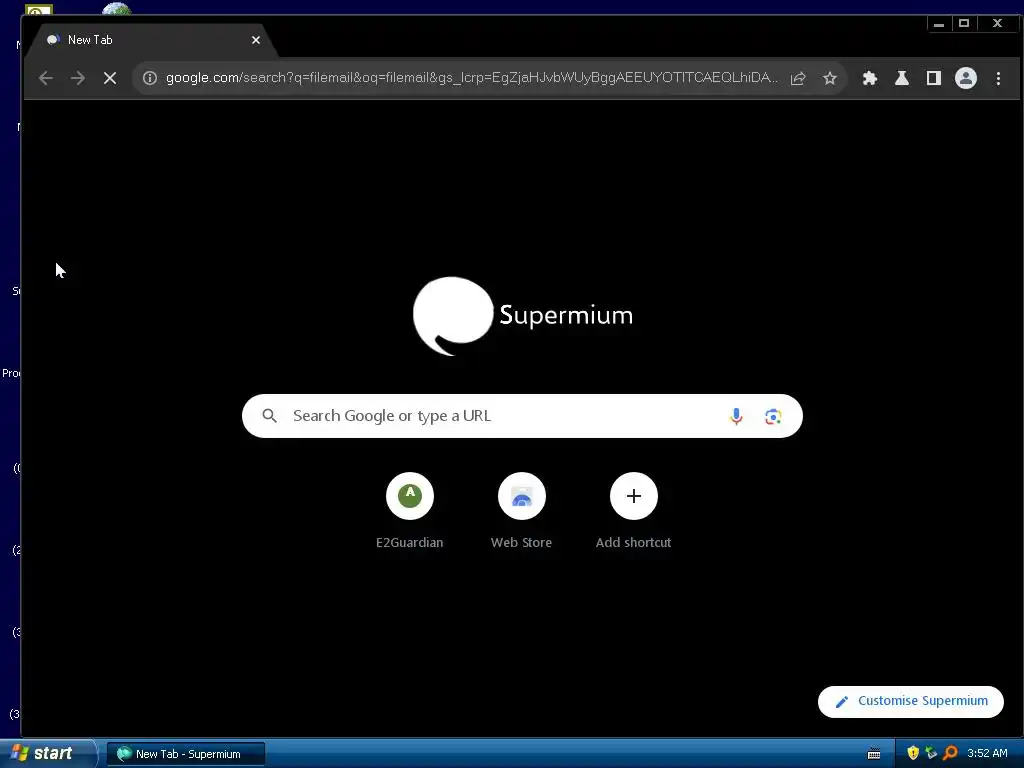Add a new shortcut
The width and height of the screenshot is (1024, 768).
coord(633,511)
